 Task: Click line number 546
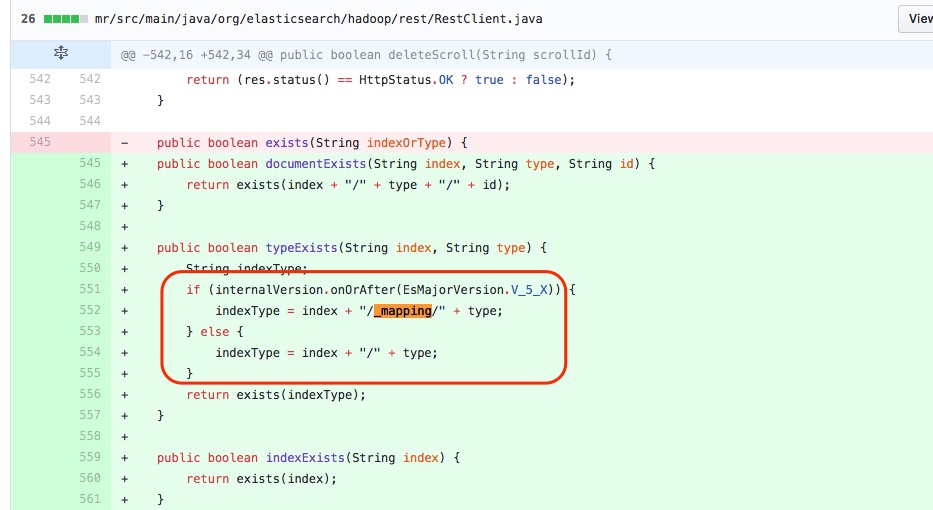[90, 184]
